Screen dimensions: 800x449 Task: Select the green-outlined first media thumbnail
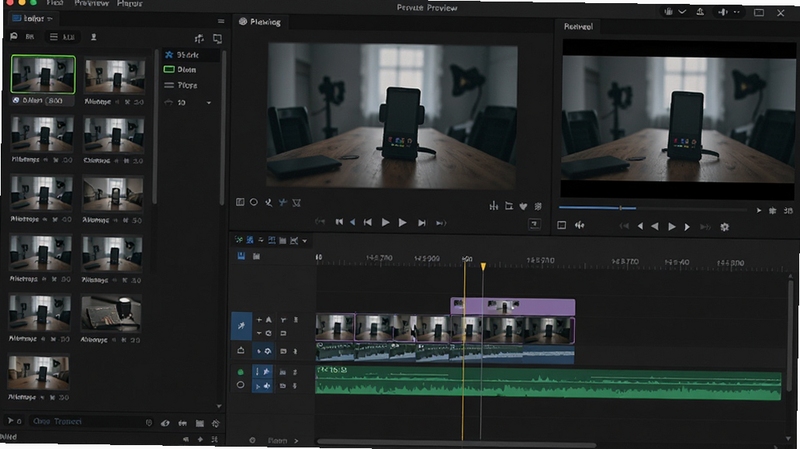[43, 74]
